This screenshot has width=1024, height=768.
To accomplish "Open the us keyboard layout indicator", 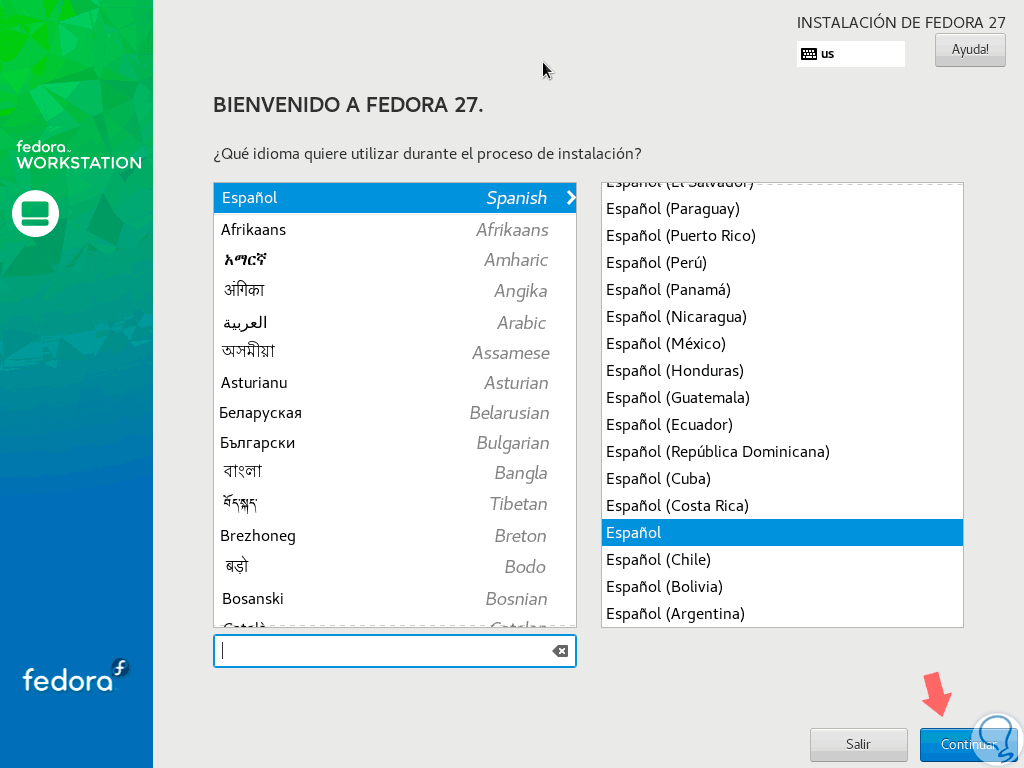I will pyautogui.click(x=850, y=54).
